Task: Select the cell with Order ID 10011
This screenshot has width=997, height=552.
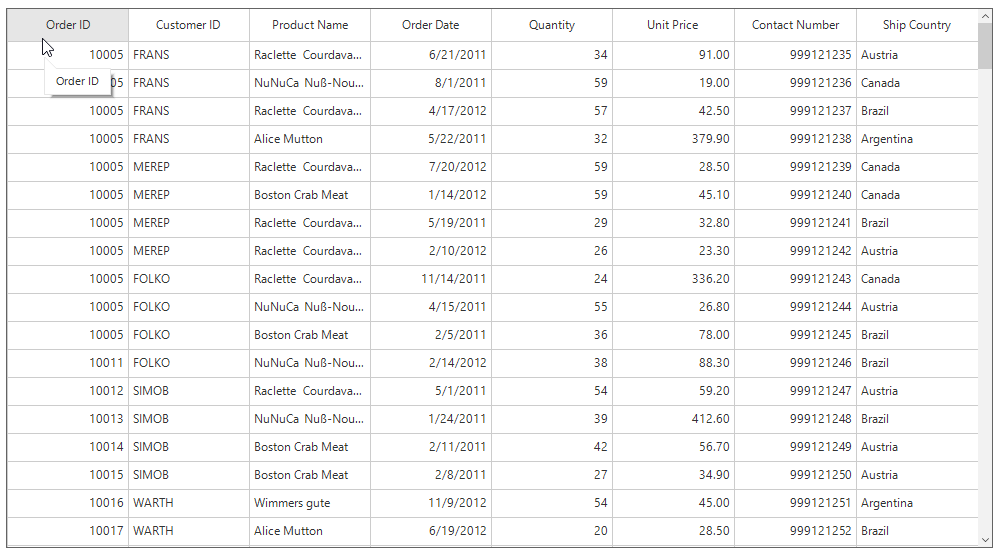Action: pyautogui.click(x=68, y=363)
